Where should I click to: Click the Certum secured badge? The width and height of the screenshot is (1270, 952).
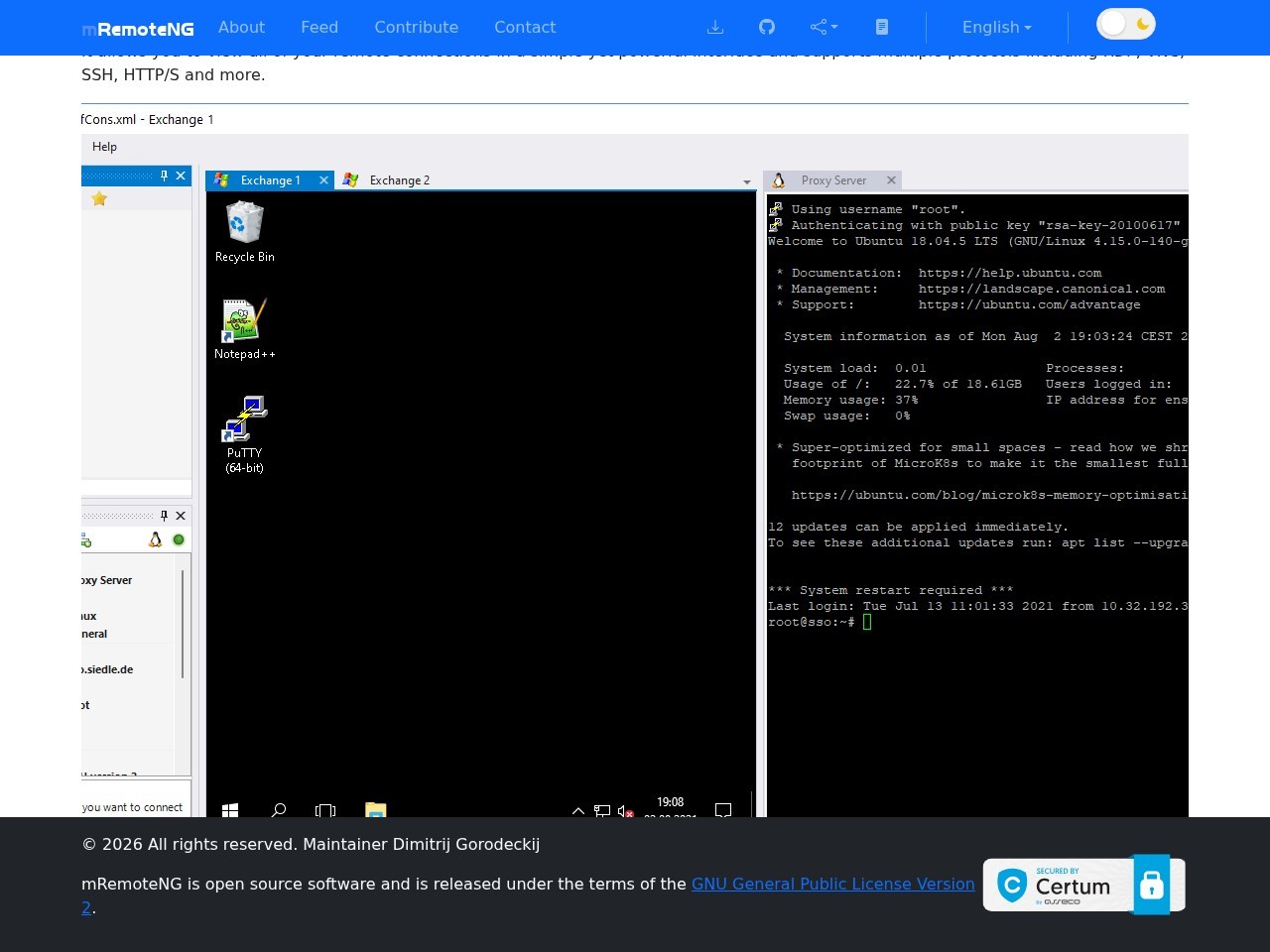[x=1083, y=885]
